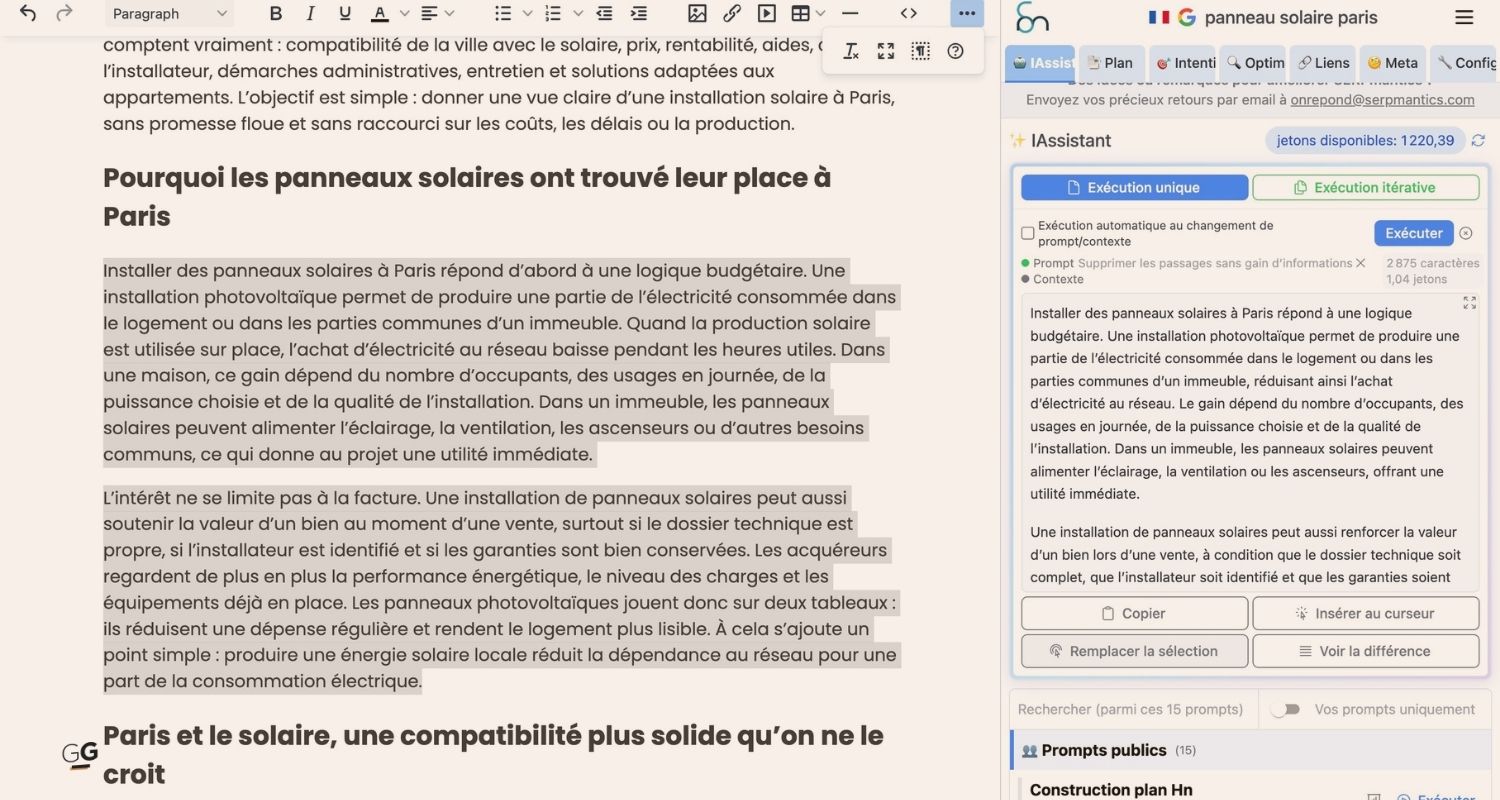Click the Exécuter button

click(1413, 233)
